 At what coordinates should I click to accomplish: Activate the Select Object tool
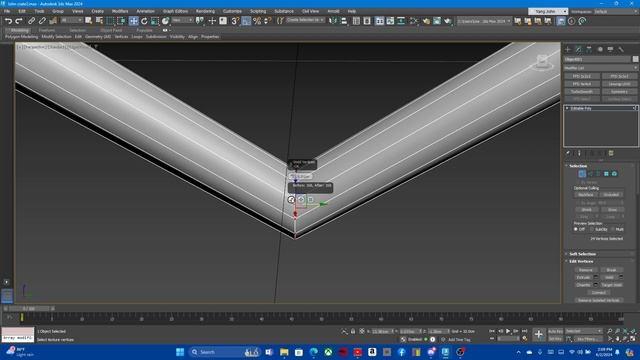tap(89, 21)
